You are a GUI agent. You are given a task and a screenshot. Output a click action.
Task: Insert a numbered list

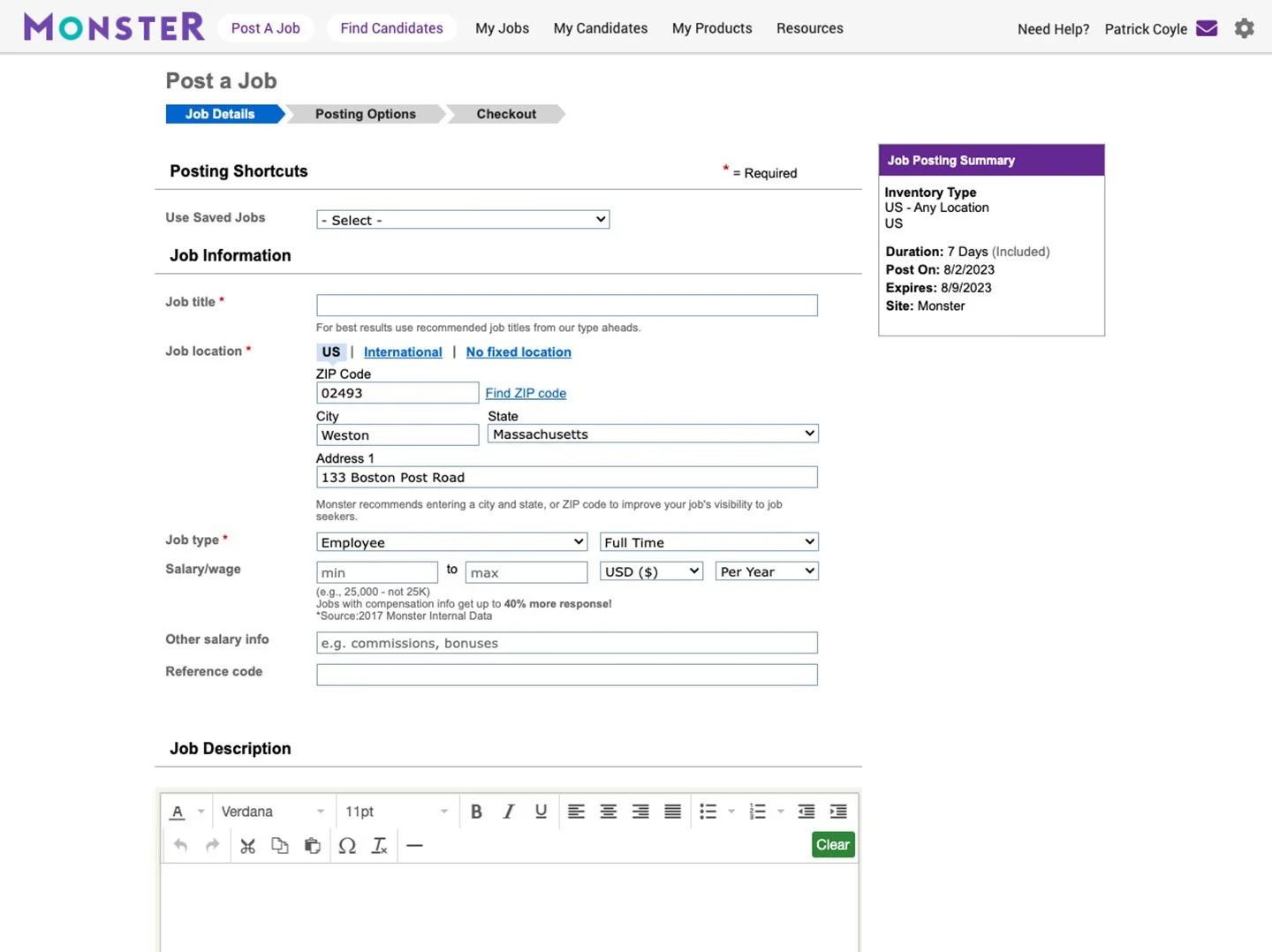(x=758, y=812)
